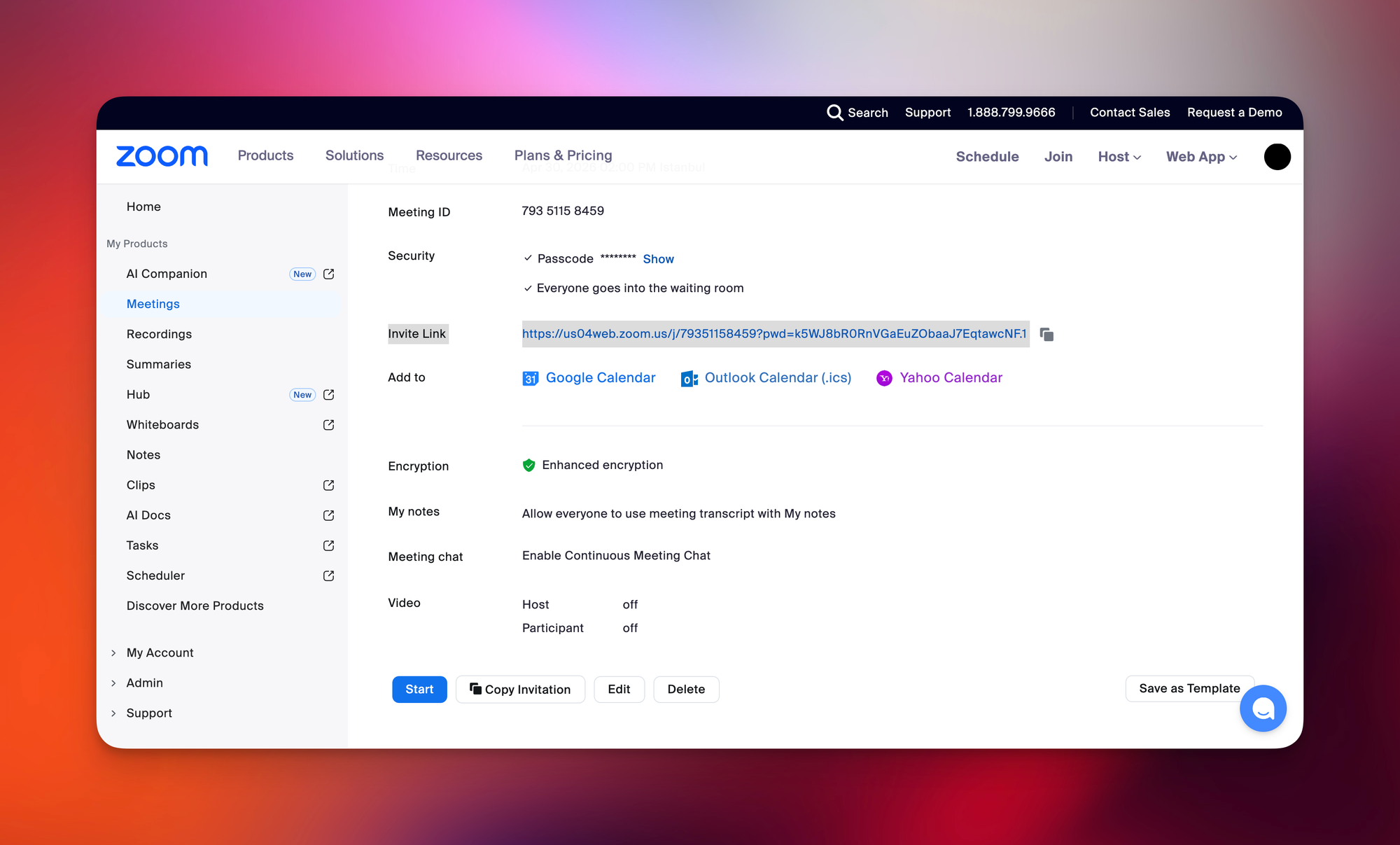The height and width of the screenshot is (845, 1400).
Task: Open Recordings in the sidebar
Action: [x=159, y=334]
